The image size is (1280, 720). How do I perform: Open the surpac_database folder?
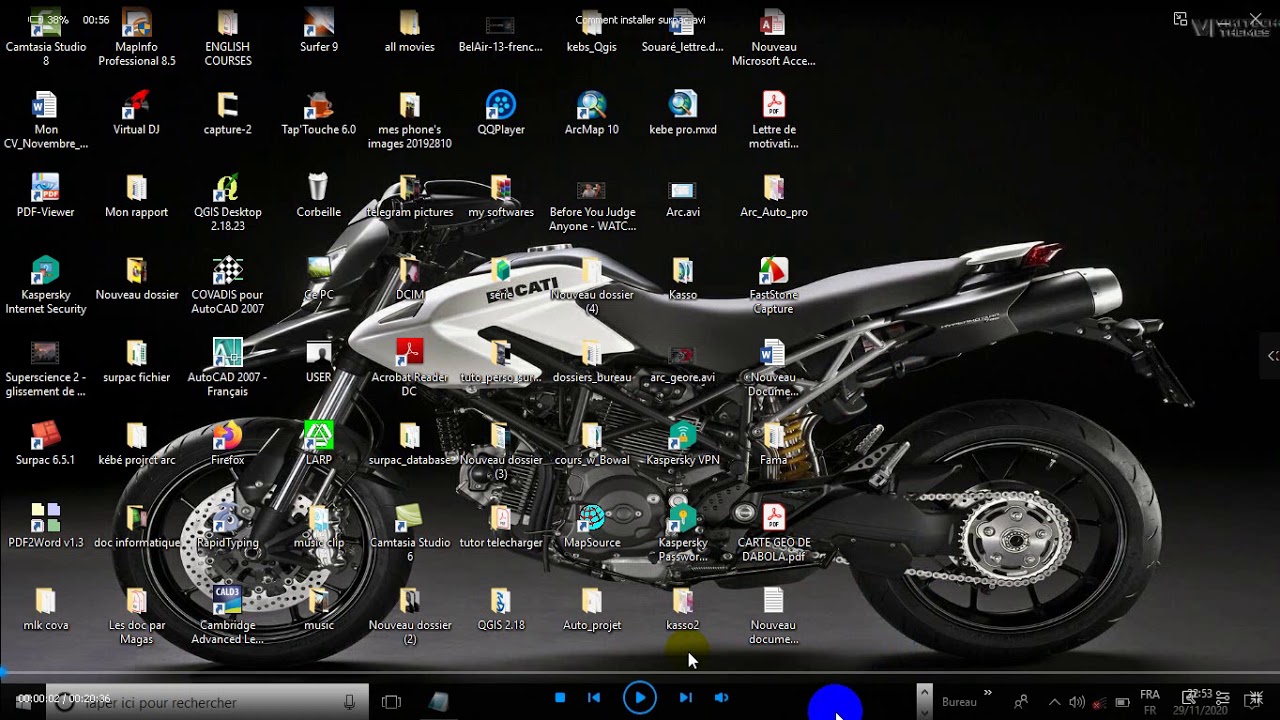410,444
